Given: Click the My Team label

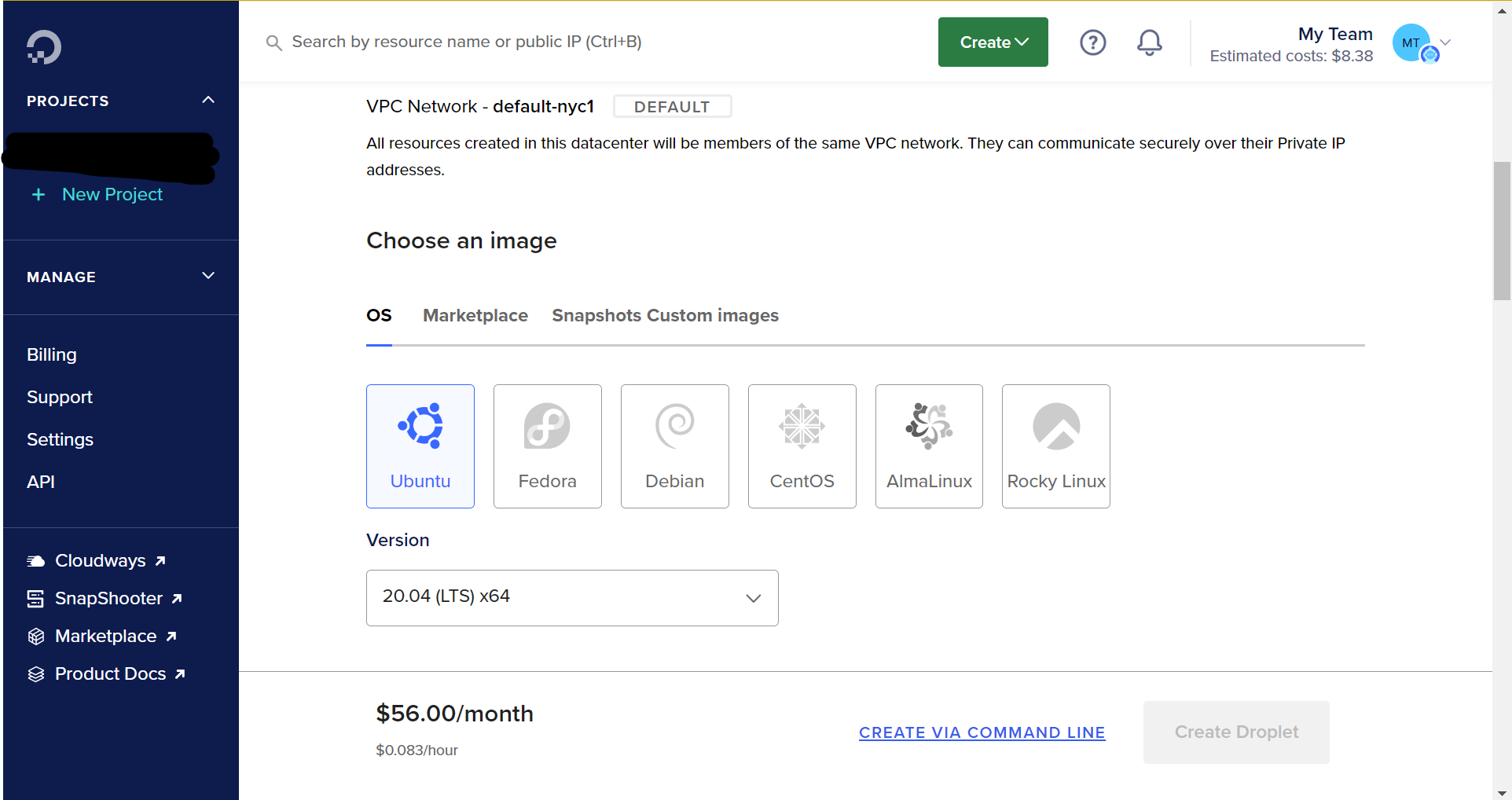Looking at the screenshot, I should [1335, 34].
